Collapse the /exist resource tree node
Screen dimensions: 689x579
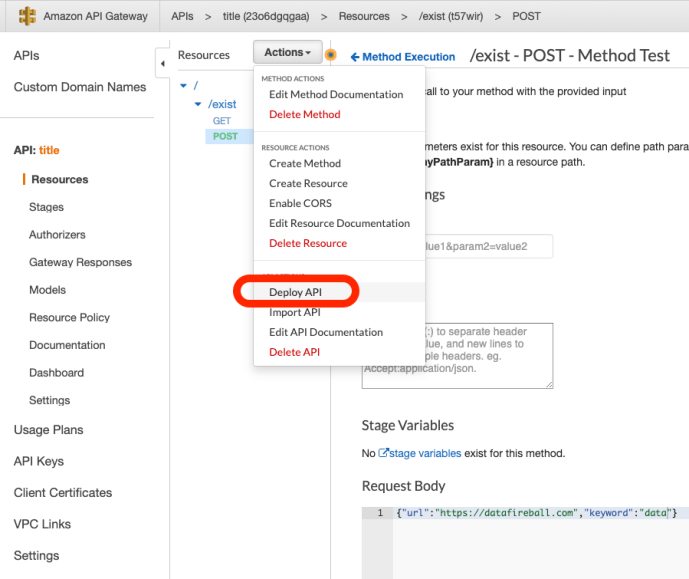[198, 104]
